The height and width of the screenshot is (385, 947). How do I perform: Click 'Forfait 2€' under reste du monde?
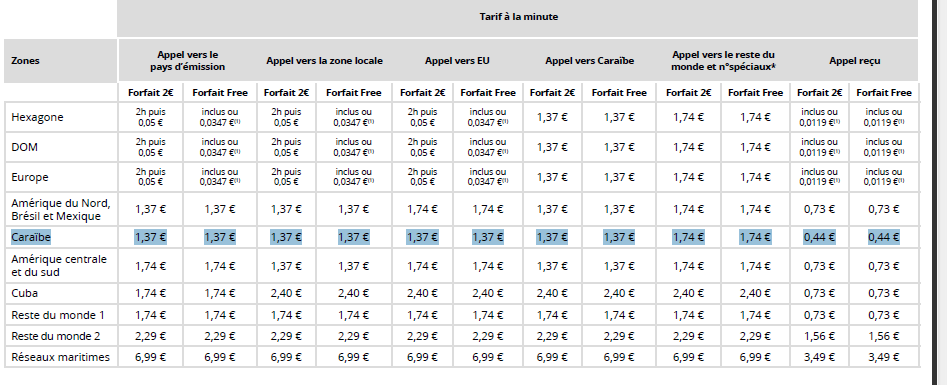pos(689,92)
